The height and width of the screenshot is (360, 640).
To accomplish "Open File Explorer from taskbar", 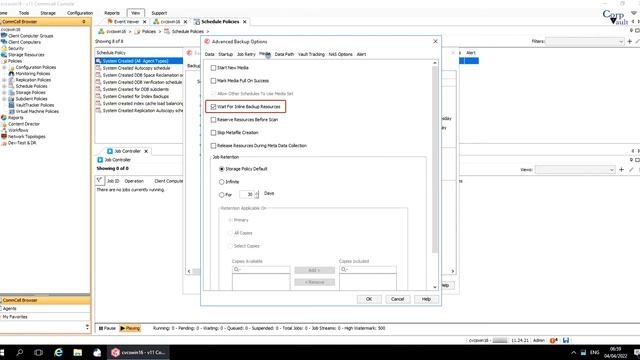I will (x=78, y=352).
